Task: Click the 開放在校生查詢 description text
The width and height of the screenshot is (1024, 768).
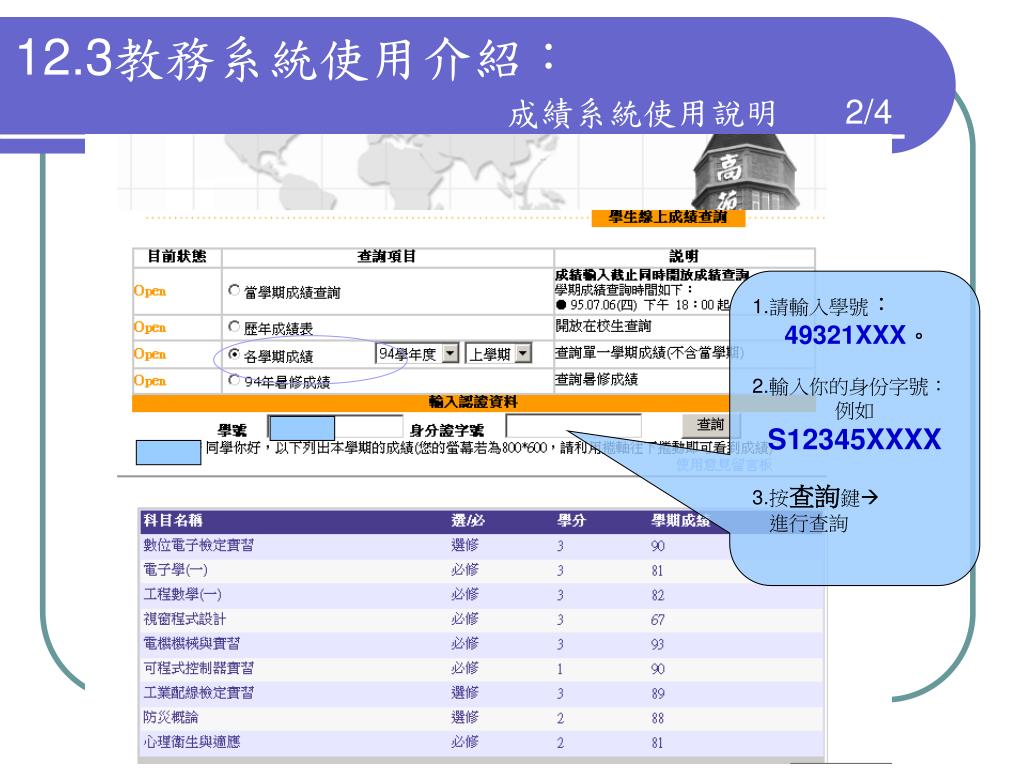Action: click(x=603, y=326)
